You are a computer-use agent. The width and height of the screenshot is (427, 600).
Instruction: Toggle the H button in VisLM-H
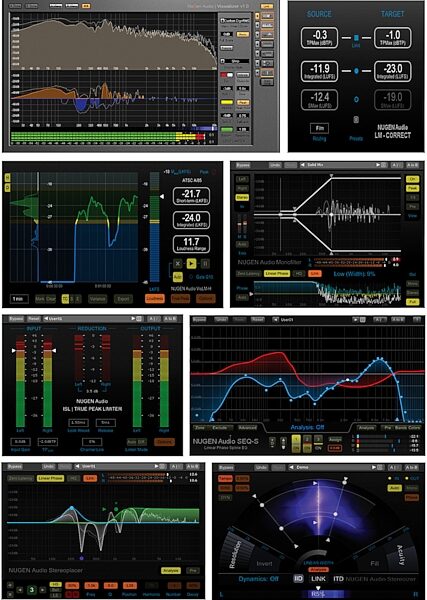(7, 178)
